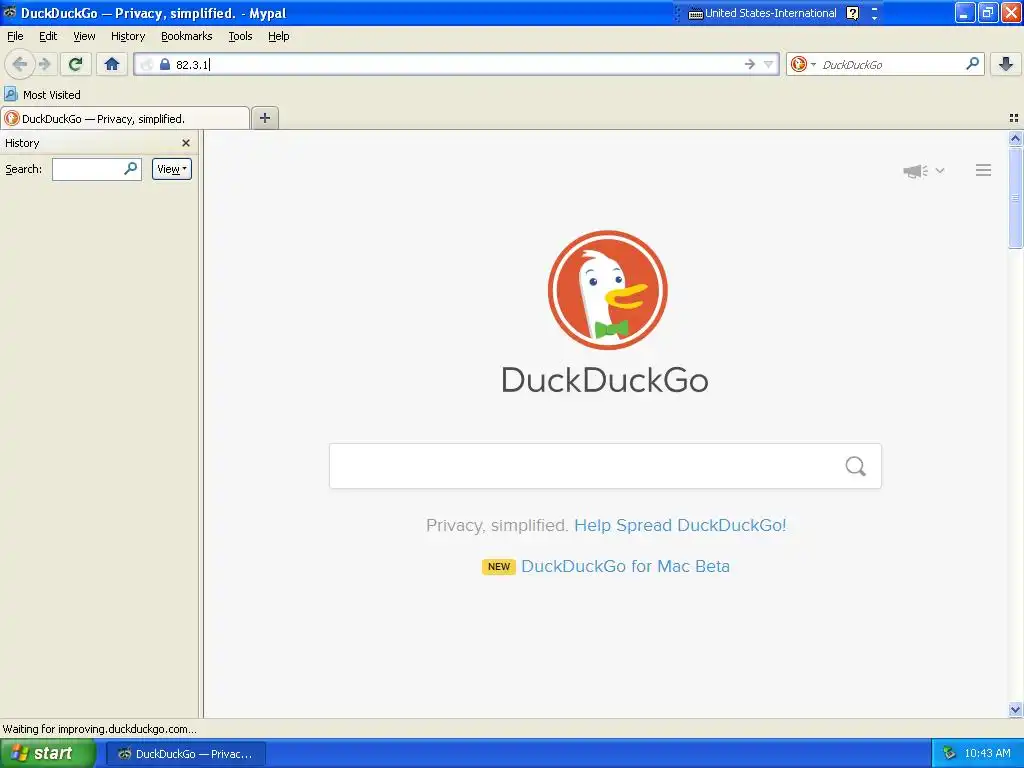Open the Windows Start menu
Screen dimensions: 1024x768
48,753
